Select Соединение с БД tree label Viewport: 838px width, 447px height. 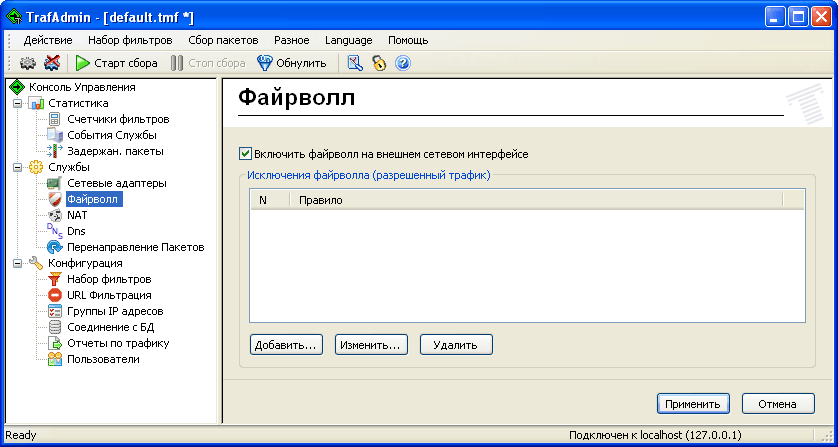click(111, 327)
